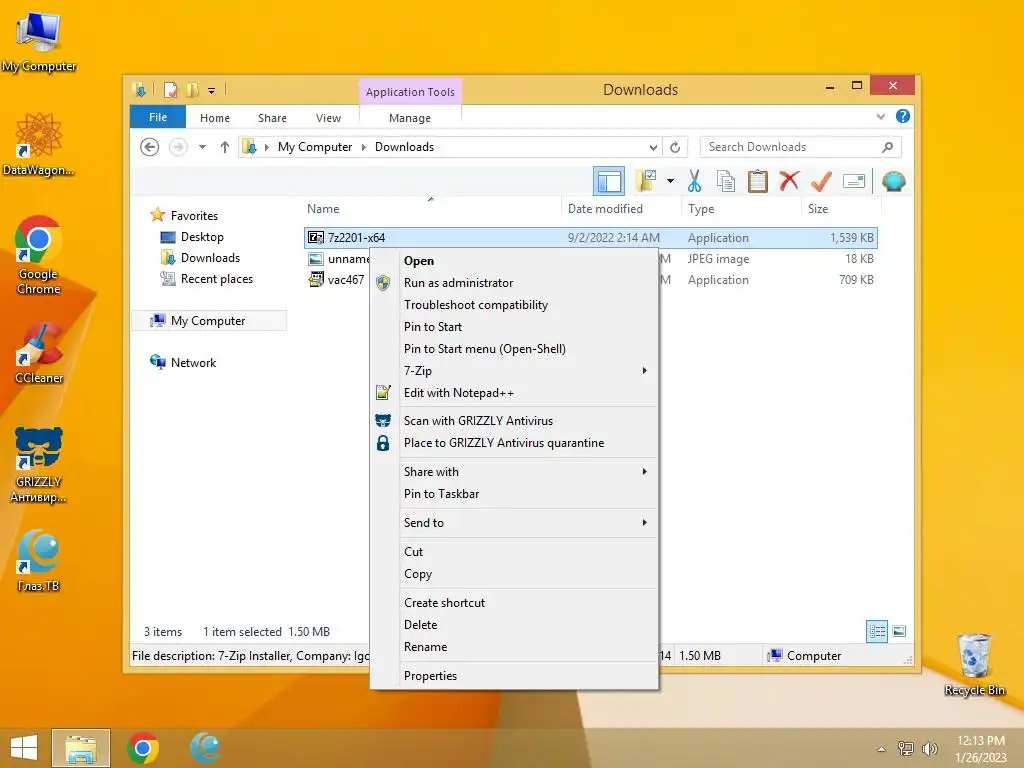Click the envelope Email toolbar icon
Image resolution: width=1024 pixels, height=768 pixels.
coord(854,181)
